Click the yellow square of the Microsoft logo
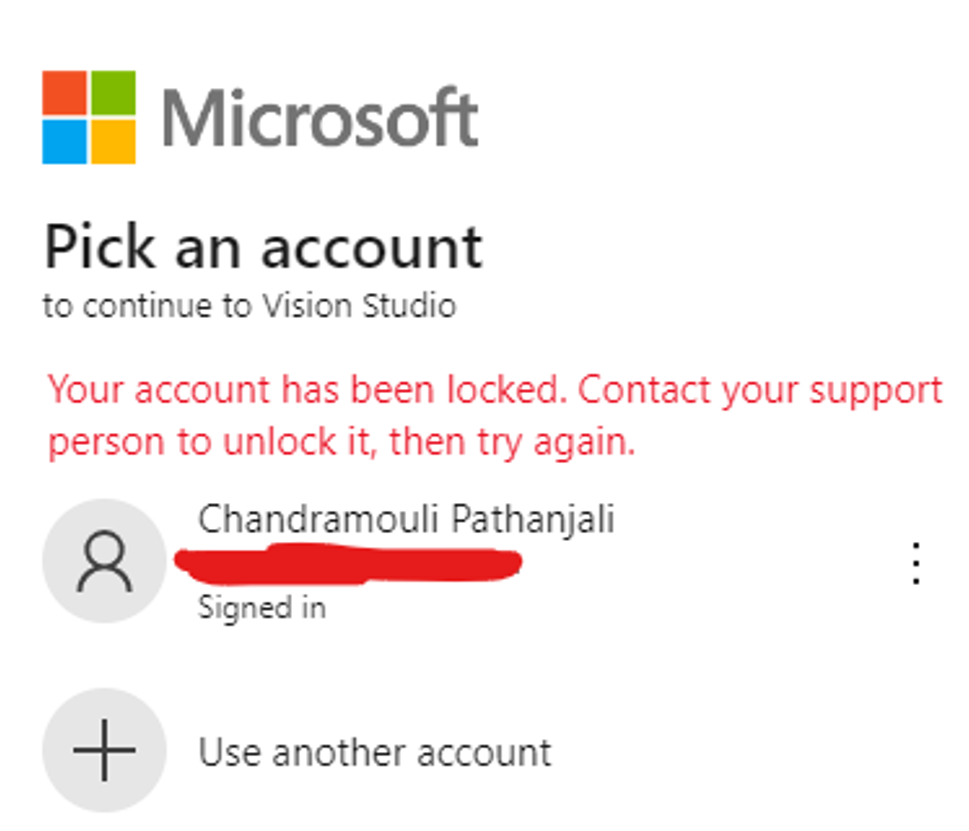The width and height of the screenshot is (969, 831). [x=114, y=142]
